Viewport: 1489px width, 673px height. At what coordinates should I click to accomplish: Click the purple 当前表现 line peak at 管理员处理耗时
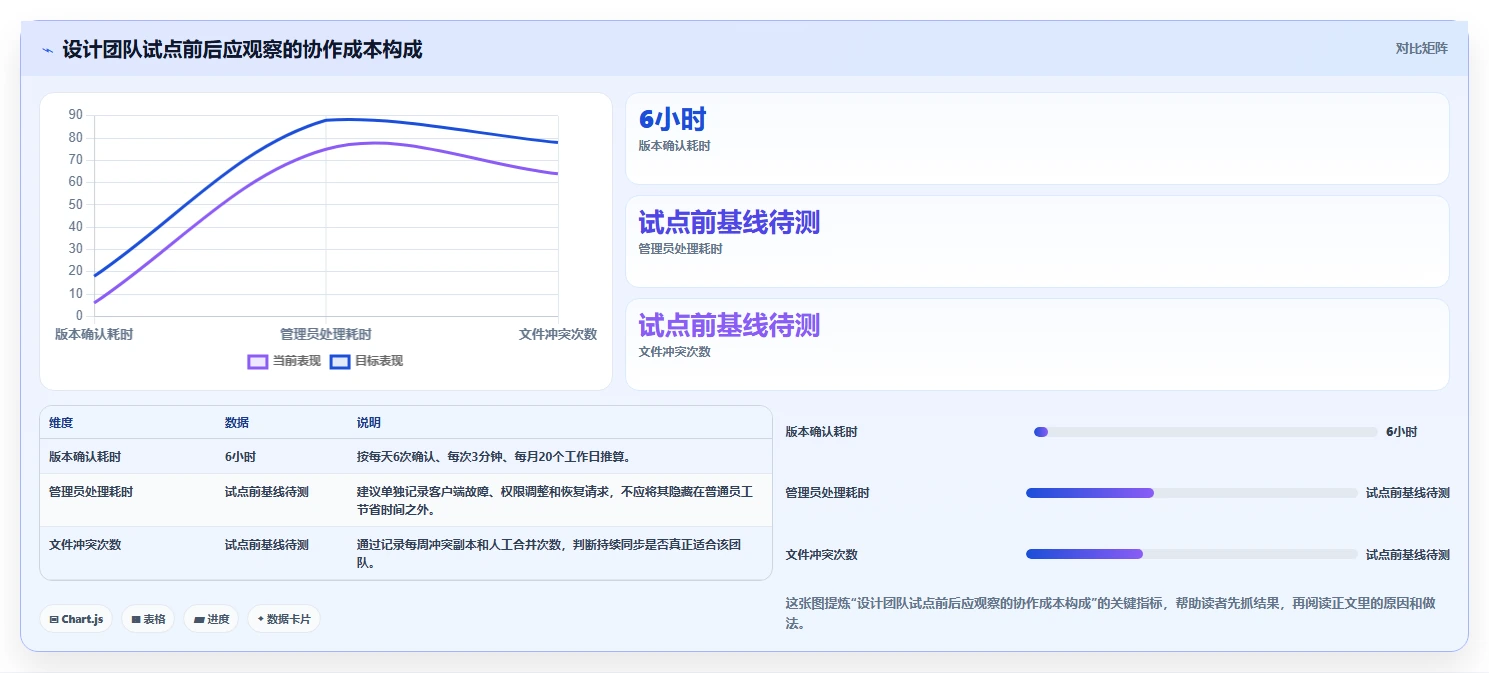tap(326, 149)
